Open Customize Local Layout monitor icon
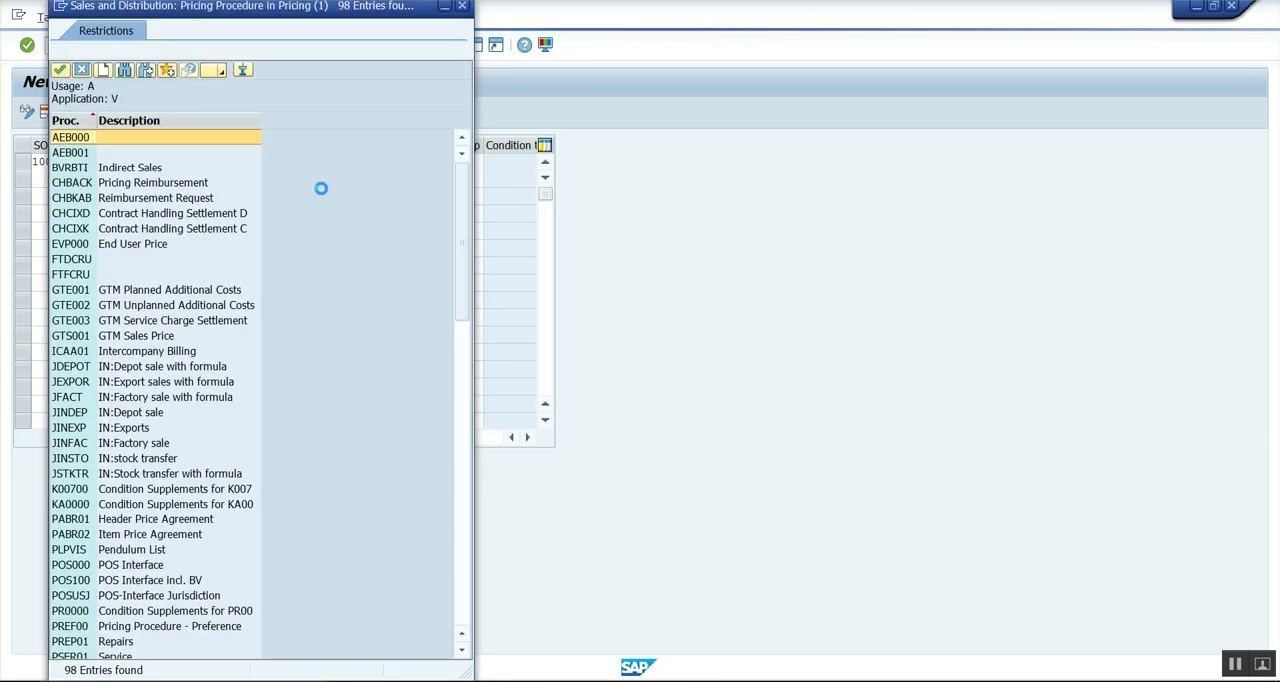Image resolution: width=1280 pixels, height=682 pixels. [x=545, y=45]
